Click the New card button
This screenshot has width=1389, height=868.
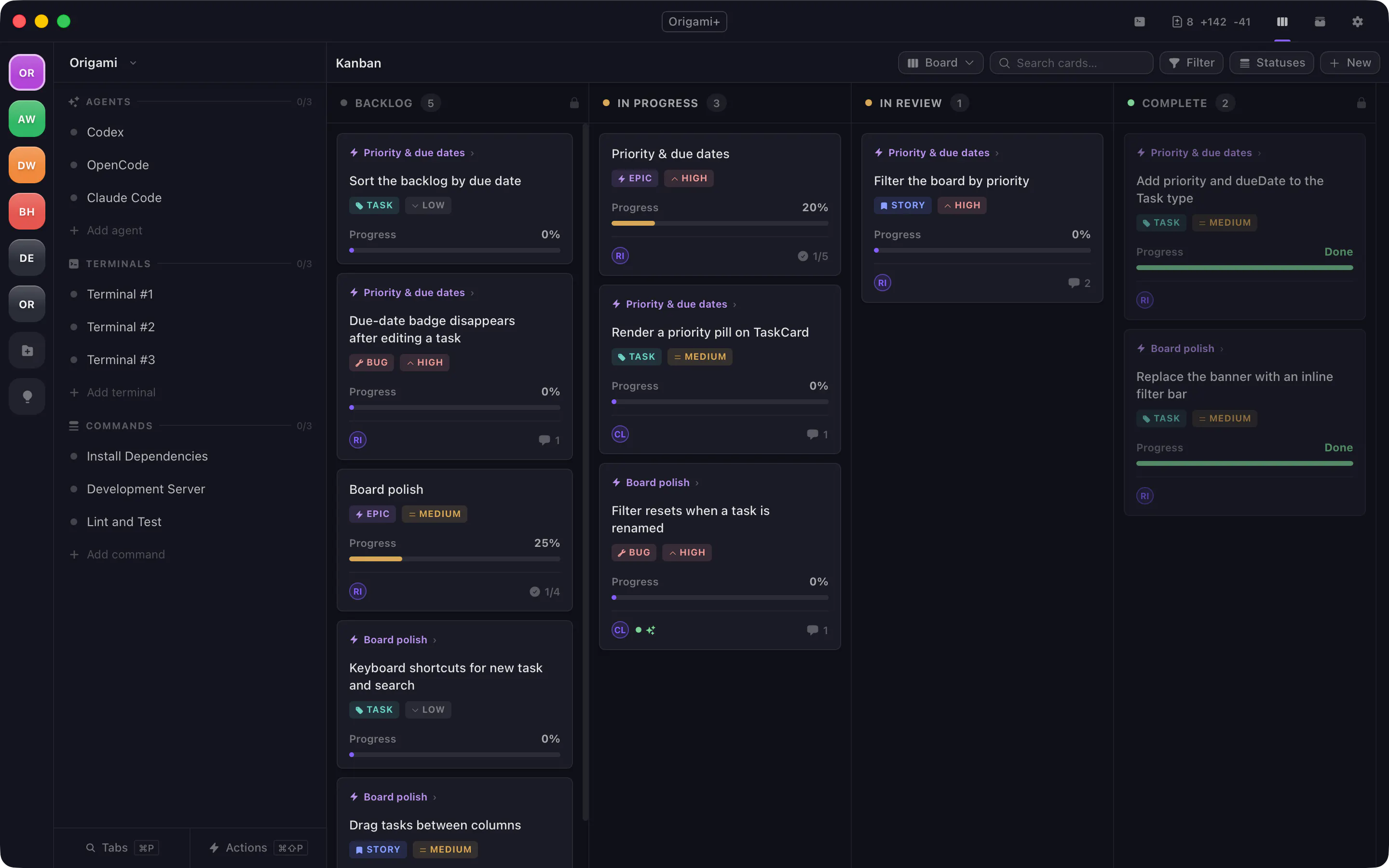[1349, 63]
